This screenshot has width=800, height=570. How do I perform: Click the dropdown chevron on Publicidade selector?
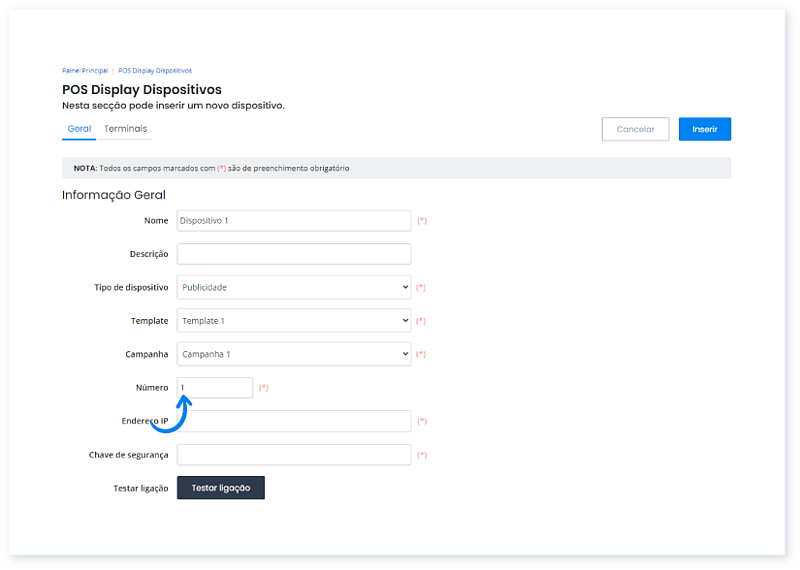click(405, 287)
